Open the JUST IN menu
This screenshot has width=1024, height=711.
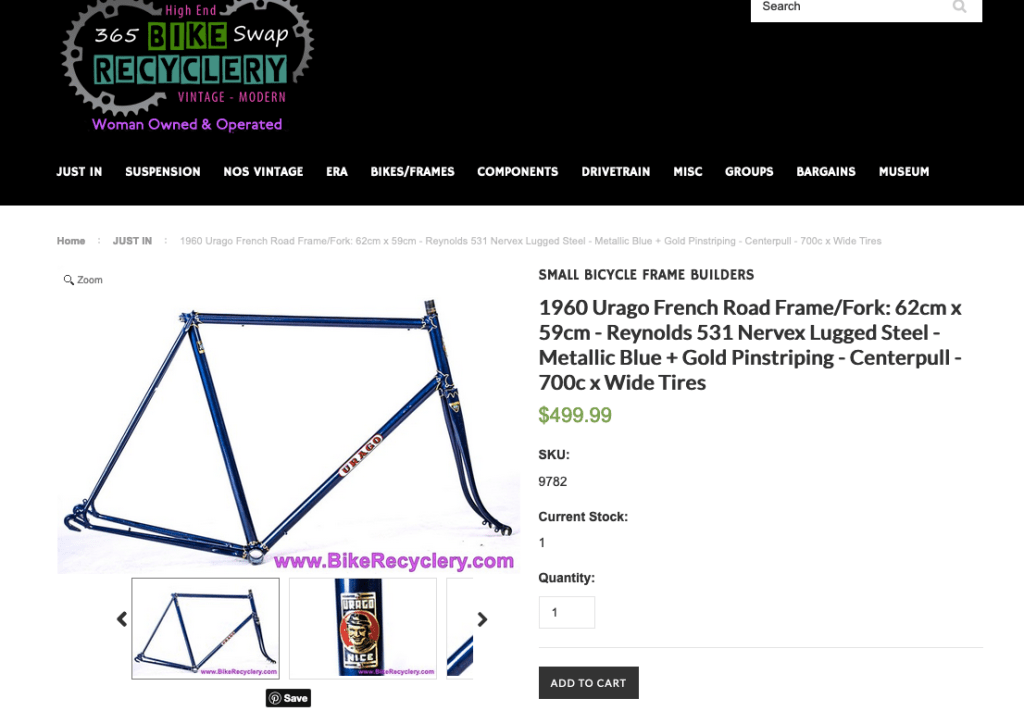pyautogui.click(x=79, y=172)
